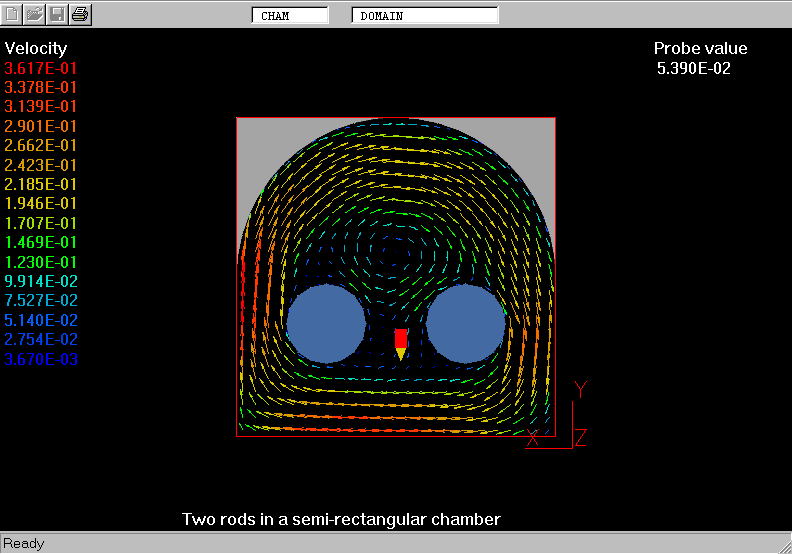Click the title 'Two rods in a semi-rectangular chamber'
This screenshot has height=554, width=792.
pos(341,519)
